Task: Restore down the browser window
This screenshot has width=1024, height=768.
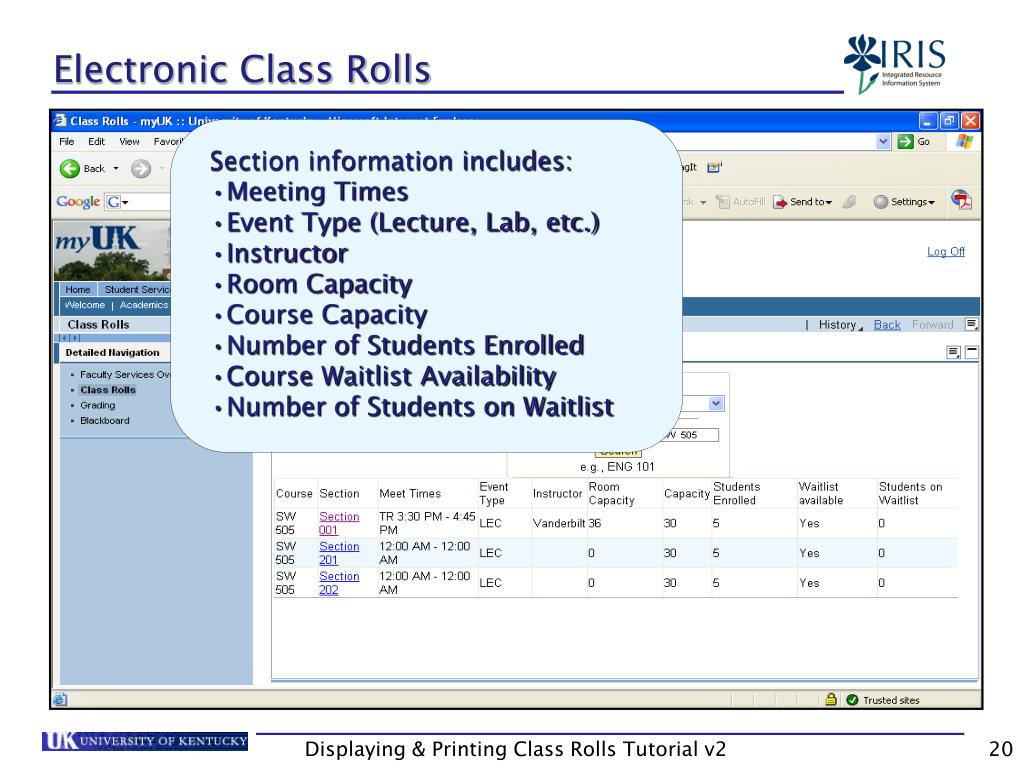Action: 949,121
